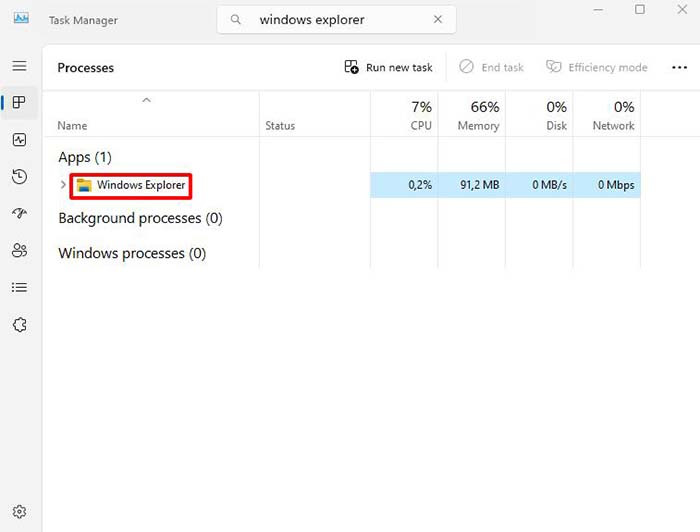Open the Startup apps sidebar icon

coord(19,213)
